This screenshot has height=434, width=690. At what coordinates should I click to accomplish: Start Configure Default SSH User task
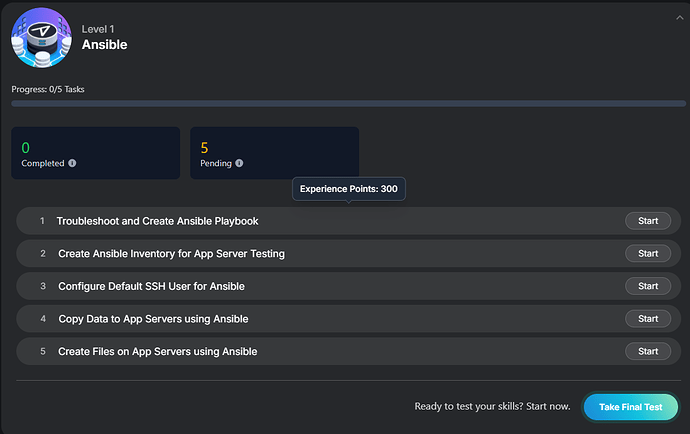click(x=647, y=286)
